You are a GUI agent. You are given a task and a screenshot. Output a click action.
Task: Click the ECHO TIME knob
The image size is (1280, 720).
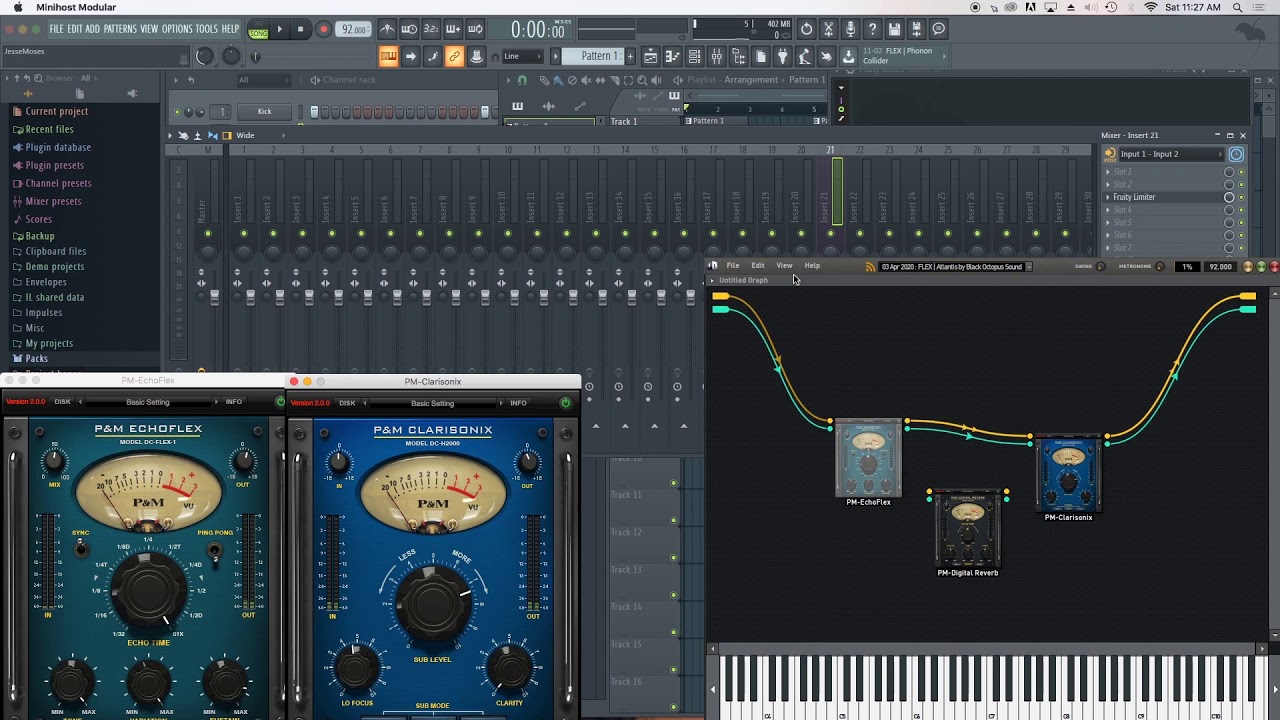[x=148, y=590]
